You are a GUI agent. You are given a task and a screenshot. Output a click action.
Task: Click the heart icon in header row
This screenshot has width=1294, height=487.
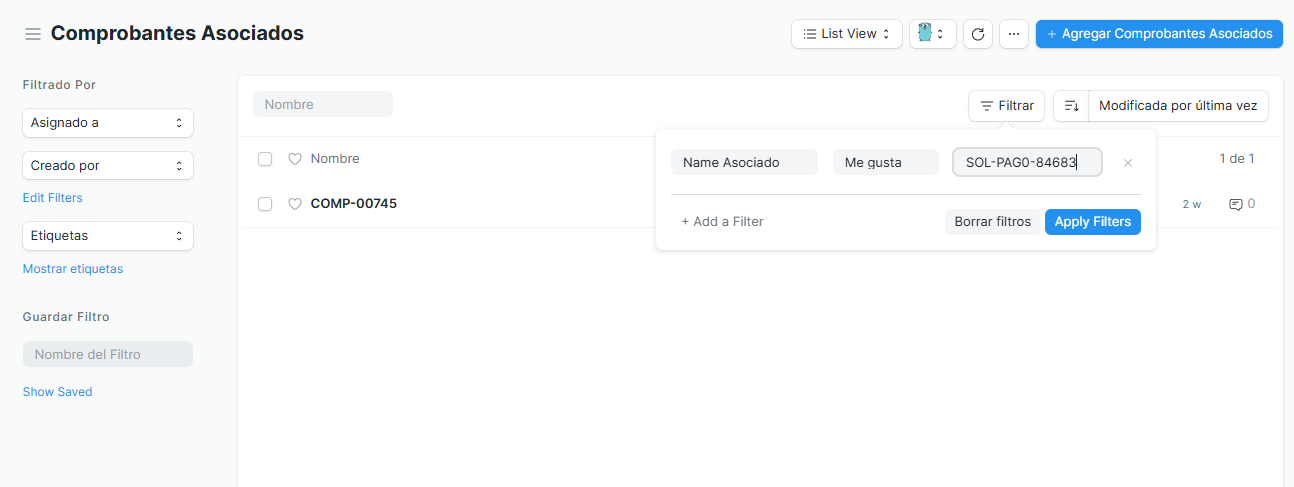coord(295,159)
